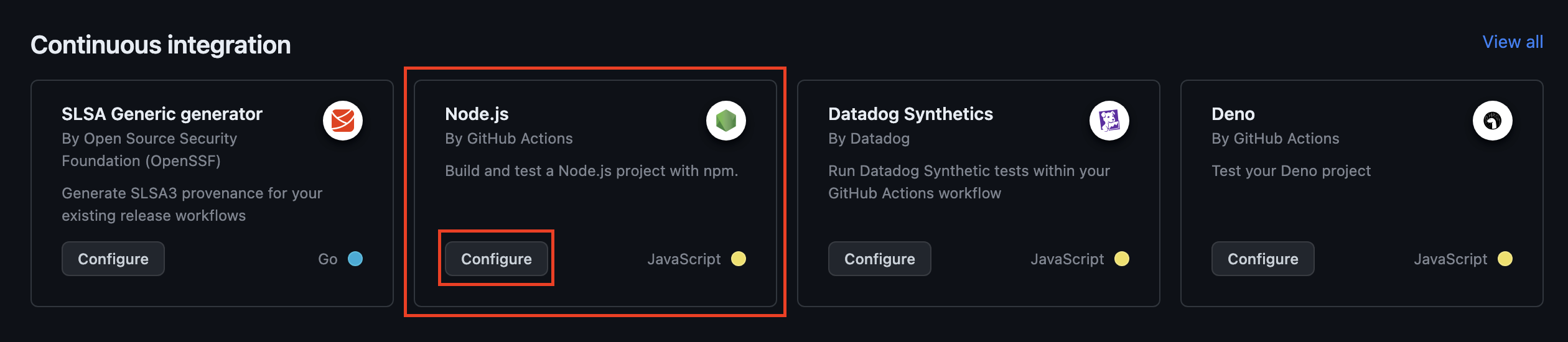Configure the SLSA Generic generator workflow
This screenshot has width=1568, height=342.
point(113,259)
